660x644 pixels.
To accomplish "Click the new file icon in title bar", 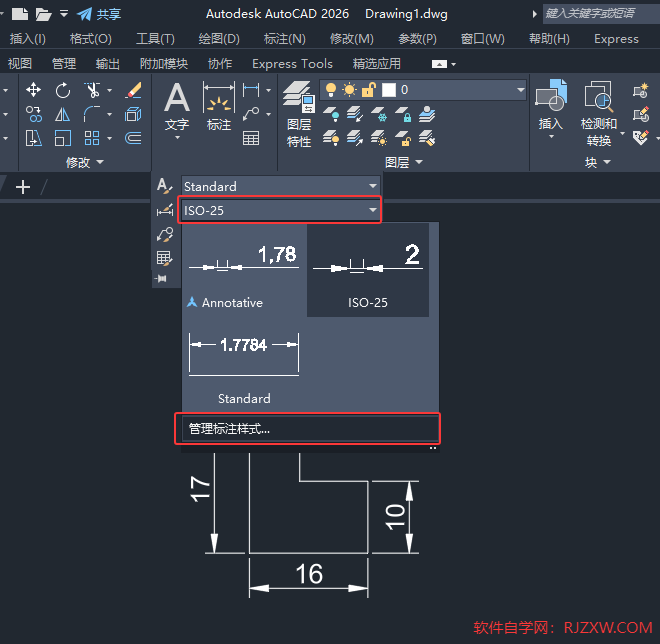I will pos(19,14).
